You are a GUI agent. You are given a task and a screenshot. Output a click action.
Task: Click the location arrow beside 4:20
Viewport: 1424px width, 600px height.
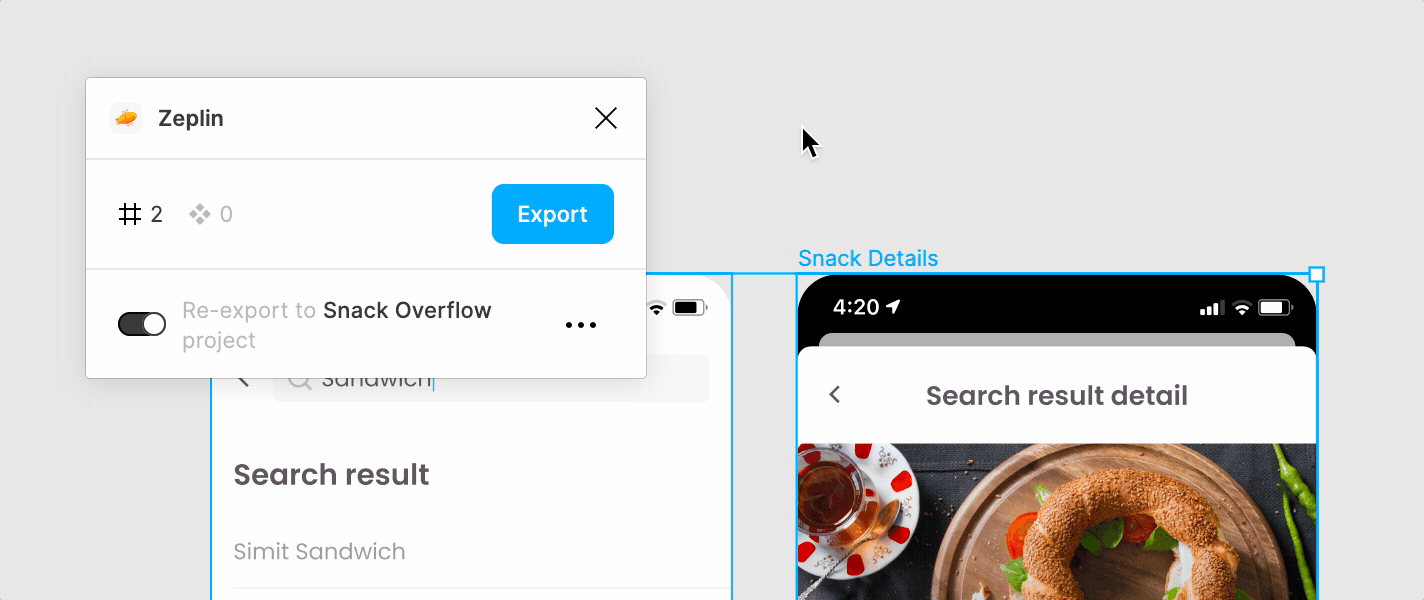point(893,307)
